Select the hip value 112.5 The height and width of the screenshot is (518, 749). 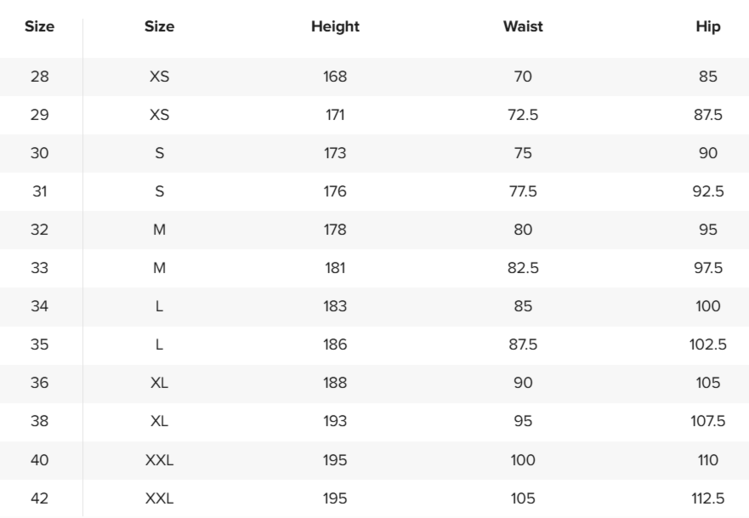click(708, 498)
